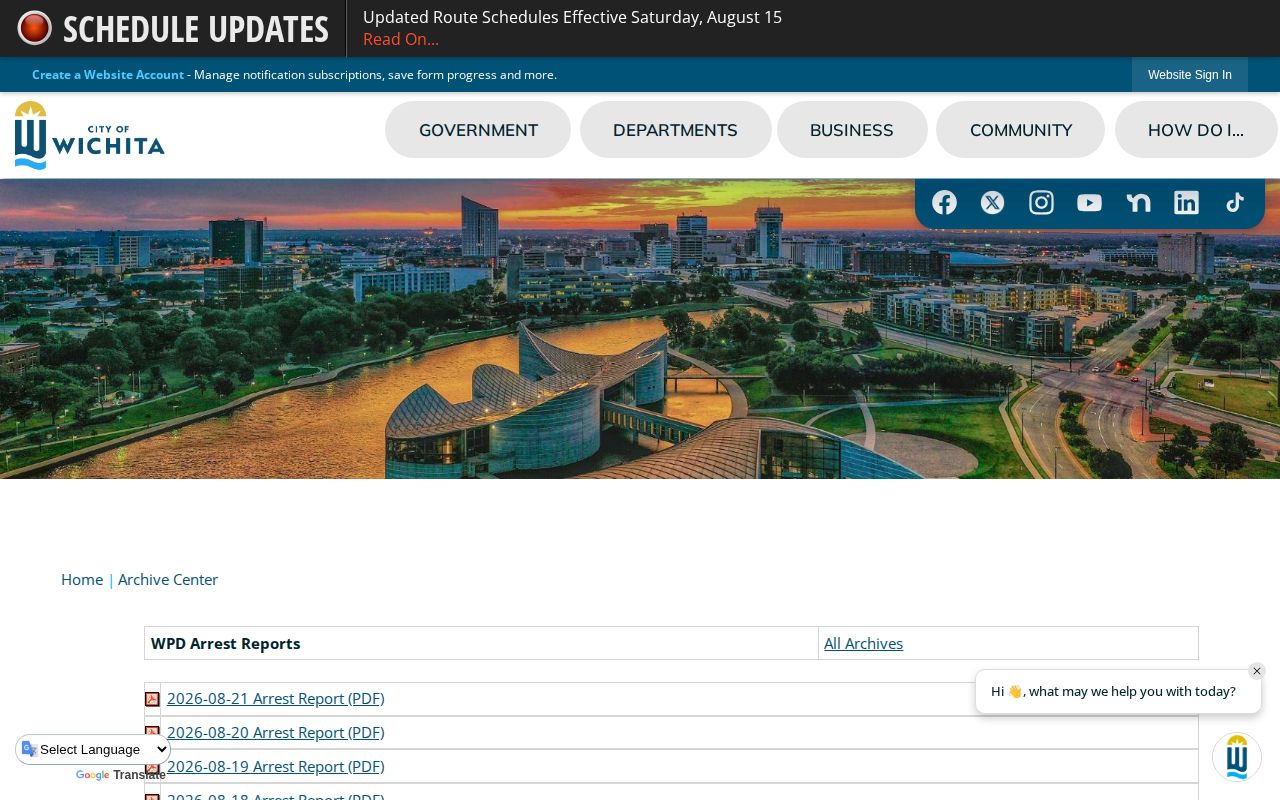View All Archives link
The height and width of the screenshot is (800, 1280).
pos(863,643)
